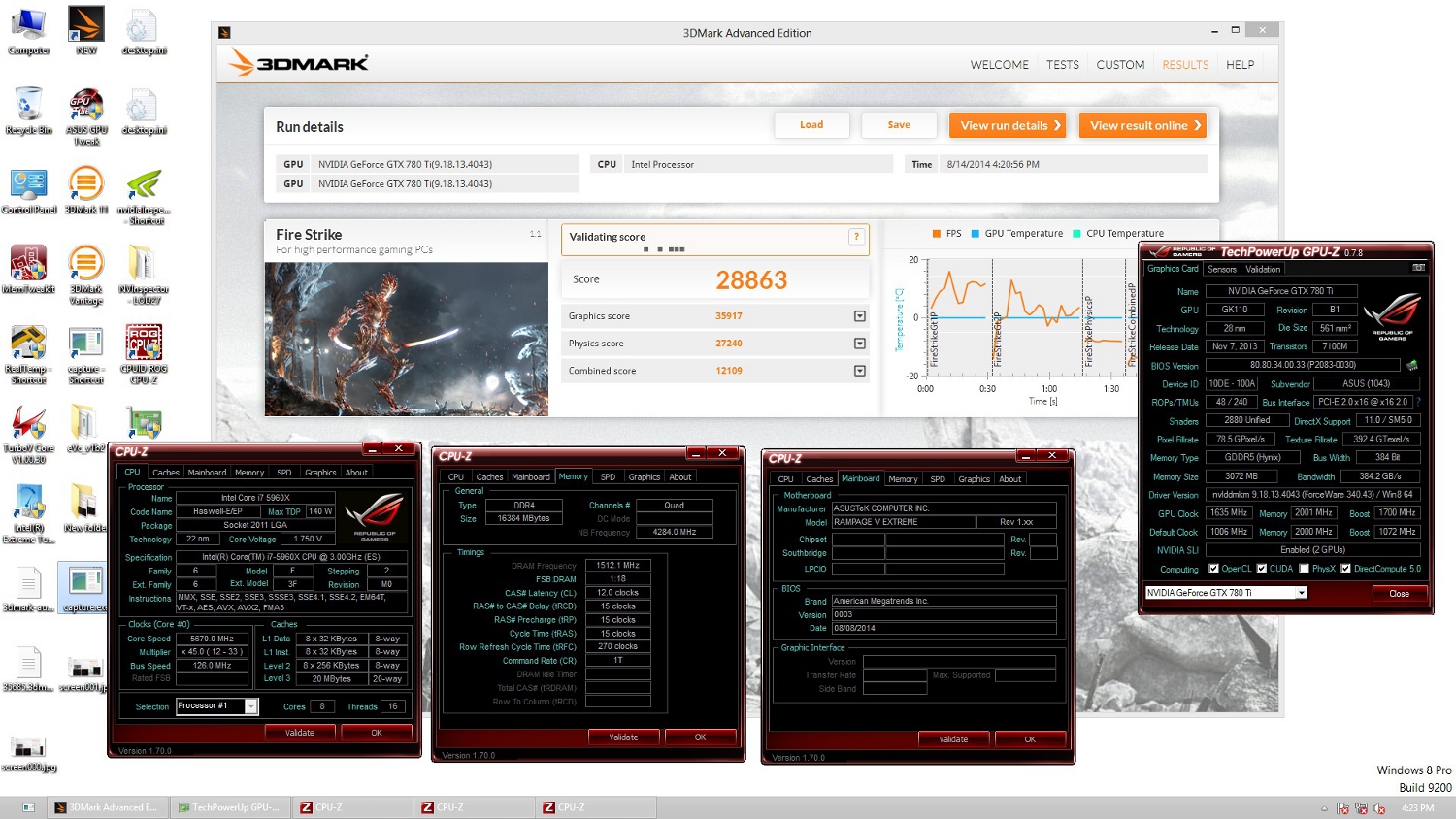Screen dimensions: 1456x819
Task: Click the Fire Strike preview thumbnail
Action: (x=407, y=339)
